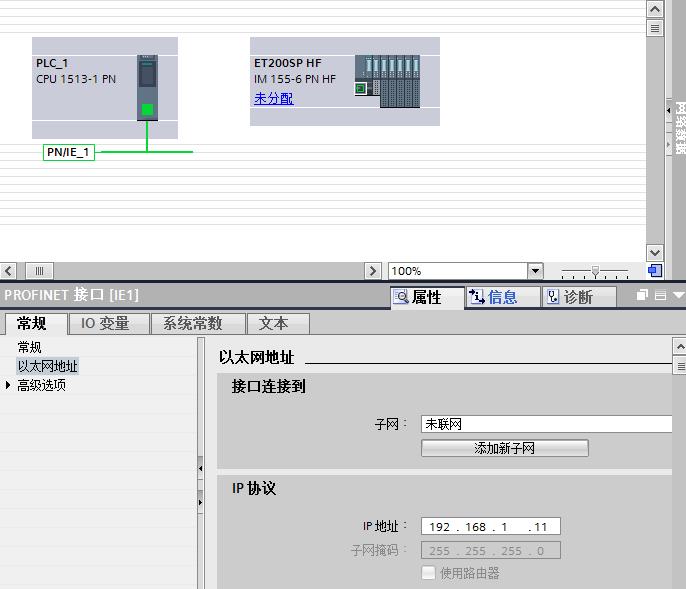Select 以太网地址 in the navigation tree
This screenshot has width=686, height=589.
click(48, 366)
